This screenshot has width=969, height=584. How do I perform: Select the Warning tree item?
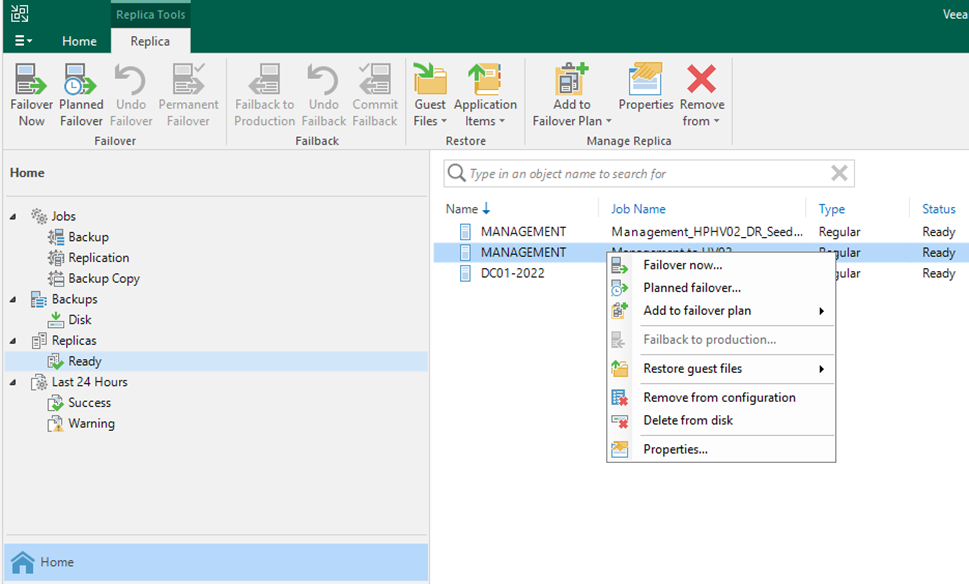pyautogui.click(x=91, y=423)
